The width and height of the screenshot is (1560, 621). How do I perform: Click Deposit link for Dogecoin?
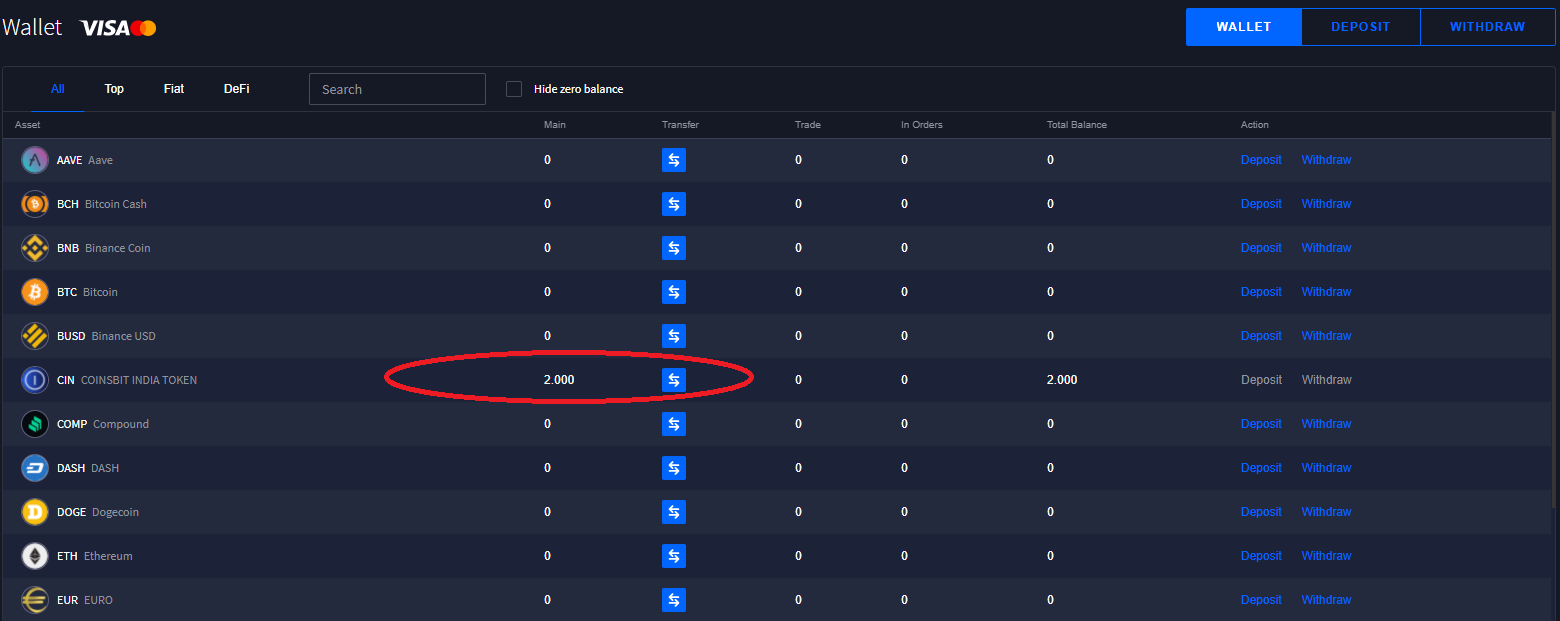coord(1261,512)
